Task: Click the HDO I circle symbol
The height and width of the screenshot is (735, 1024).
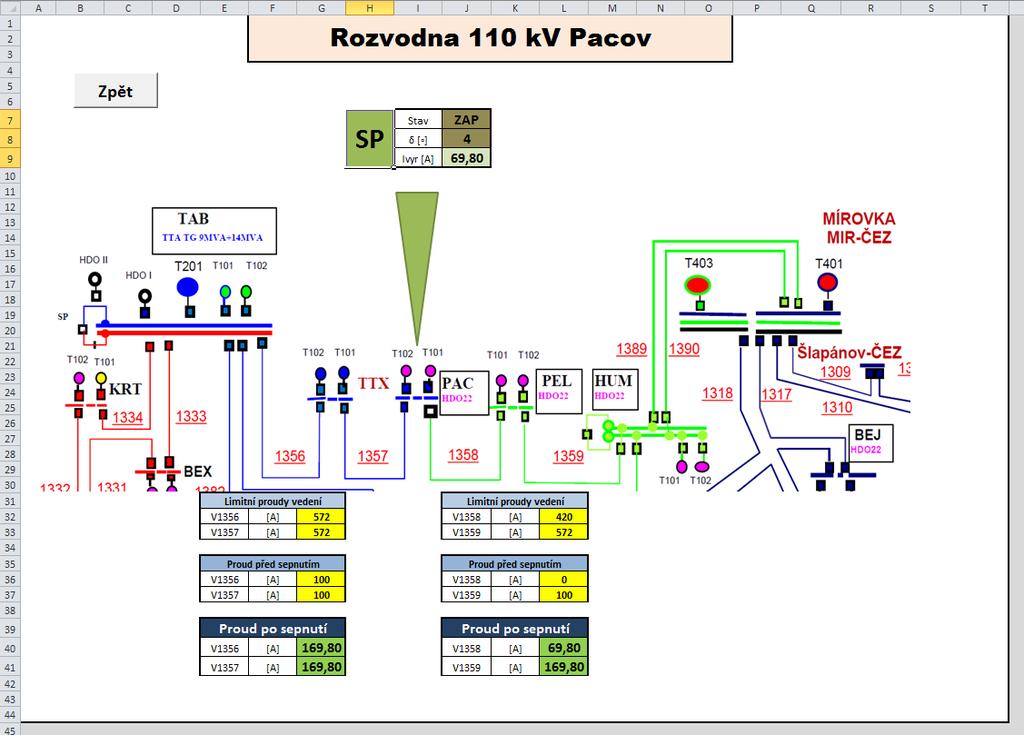Action: click(x=145, y=296)
